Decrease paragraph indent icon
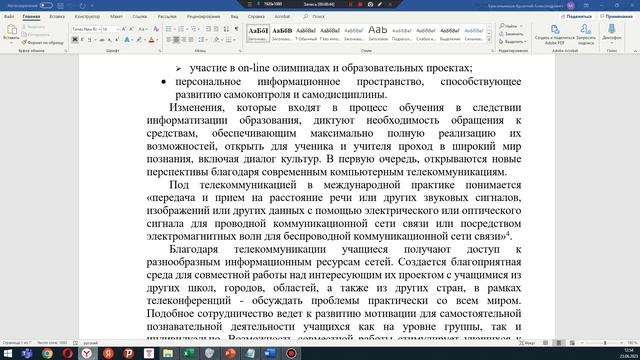640x360 pixels. (208, 29)
